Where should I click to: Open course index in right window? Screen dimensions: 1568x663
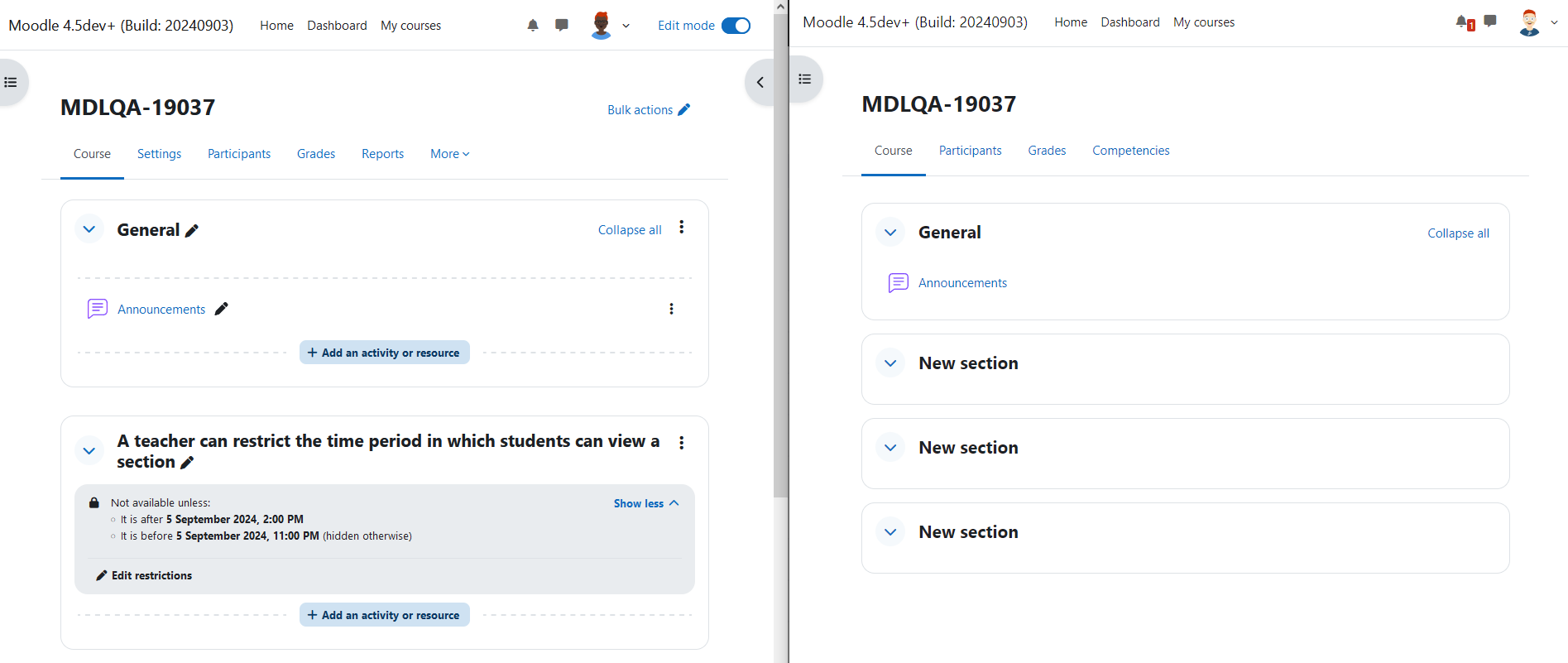[805, 79]
